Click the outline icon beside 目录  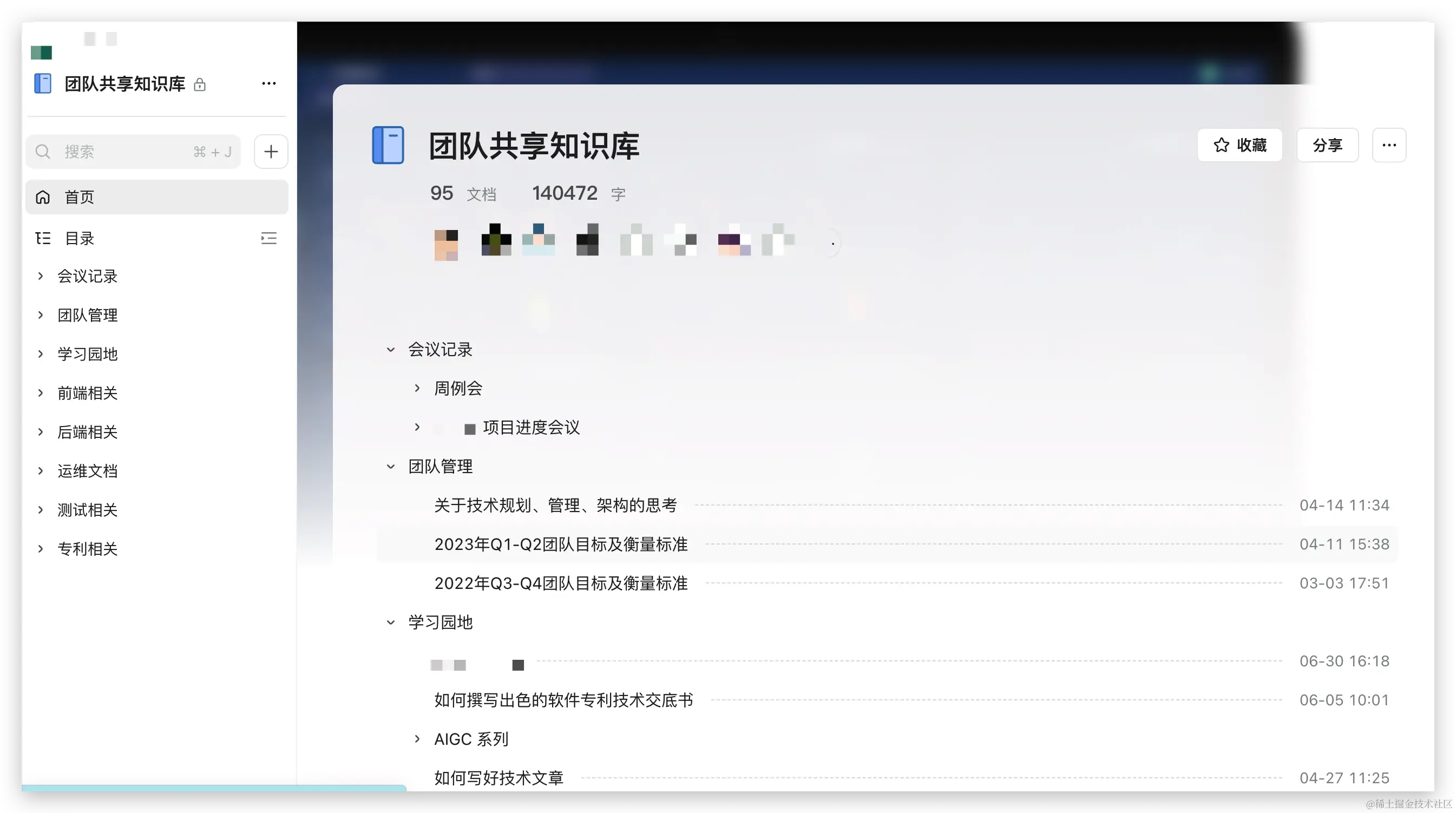42,238
